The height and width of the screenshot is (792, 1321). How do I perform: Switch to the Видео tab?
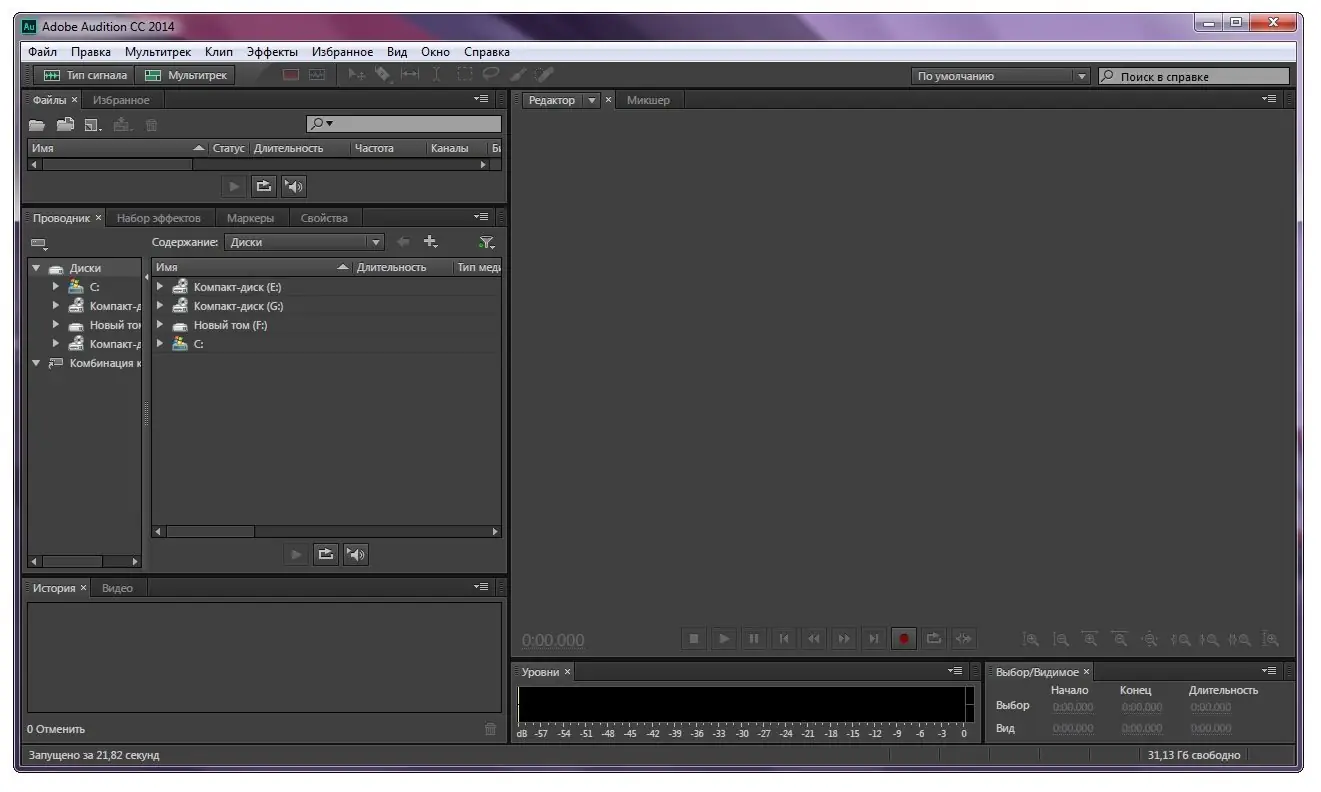(x=117, y=588)
